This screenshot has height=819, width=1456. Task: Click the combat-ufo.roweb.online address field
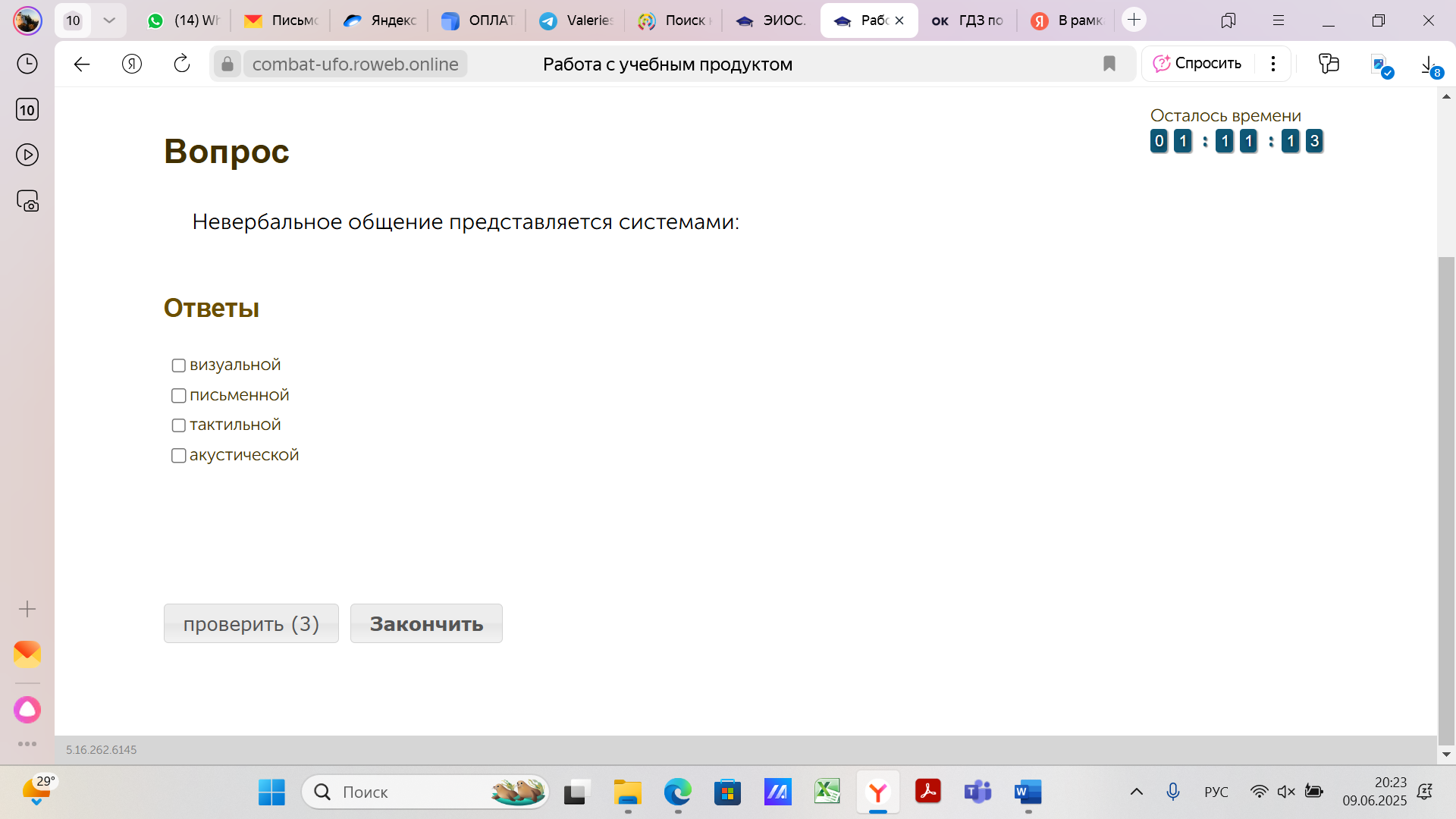[x=356, y=64]
